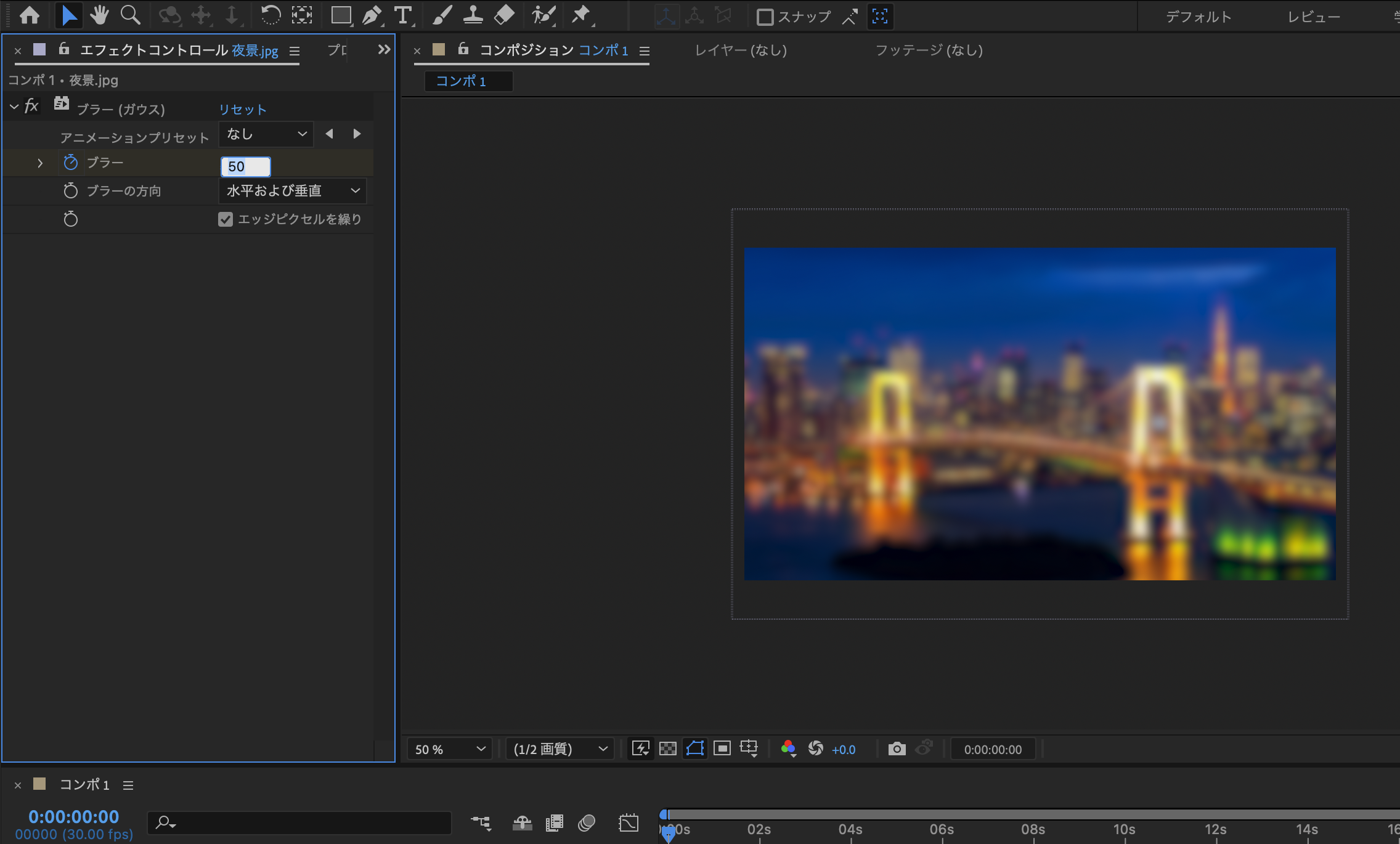
Task: Click the World Axis mode icon
Action: click(x=694, y=16)
